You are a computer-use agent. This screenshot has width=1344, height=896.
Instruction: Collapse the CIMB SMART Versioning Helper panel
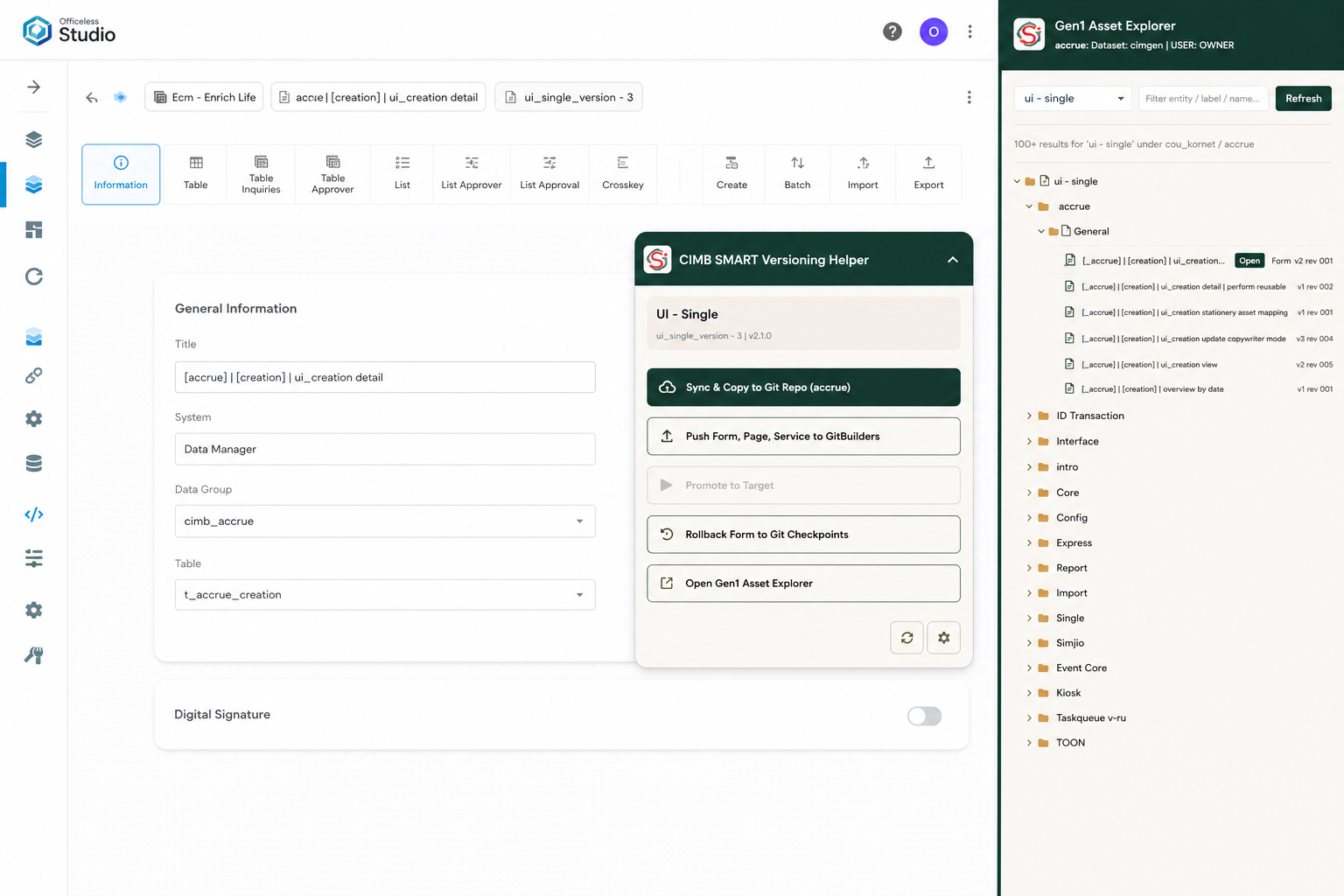(952, 260)
